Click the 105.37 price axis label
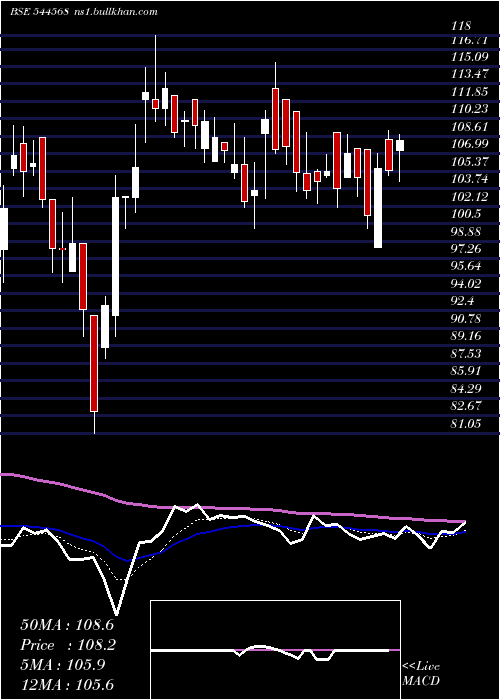Image resolution: width=500 pixels, height=700 pixels. (x=469, y=162)
